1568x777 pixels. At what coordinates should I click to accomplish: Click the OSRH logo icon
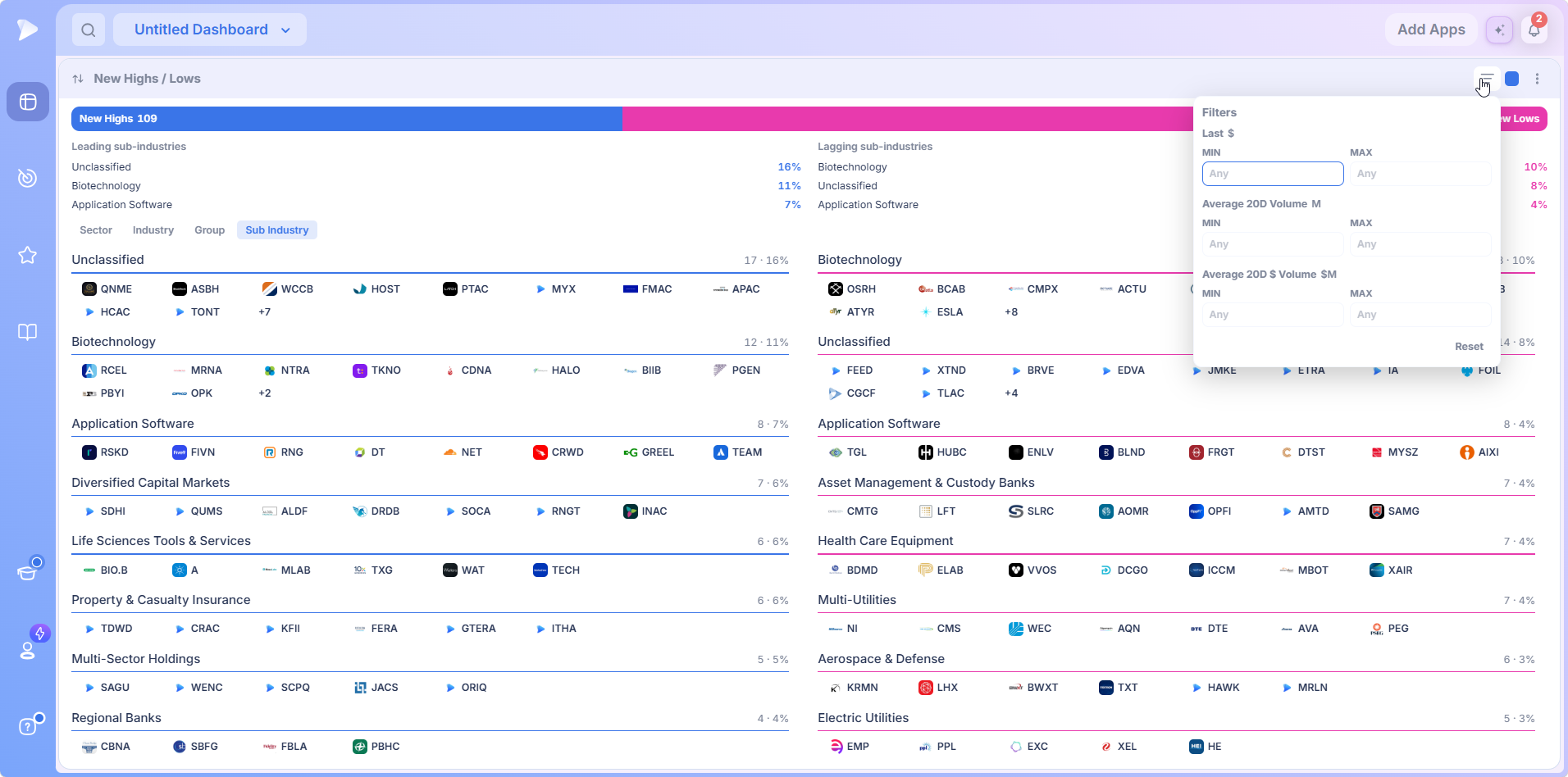coord(836,289)
